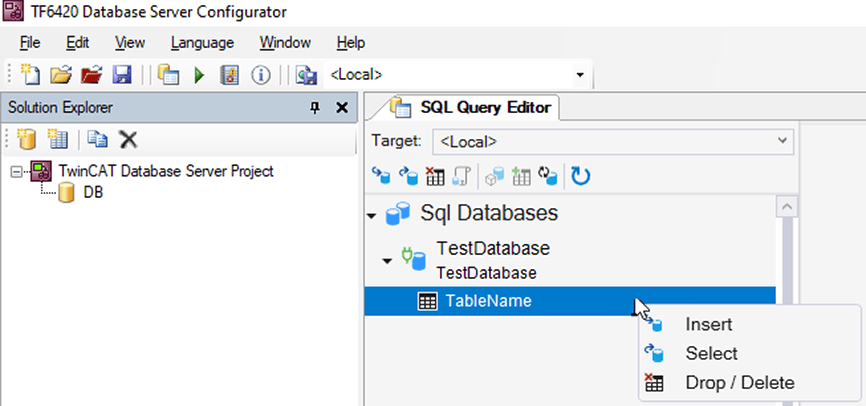The height and width of the screenshot is (406, 866).
Task: Open the File menu
Action: [30, 43]
